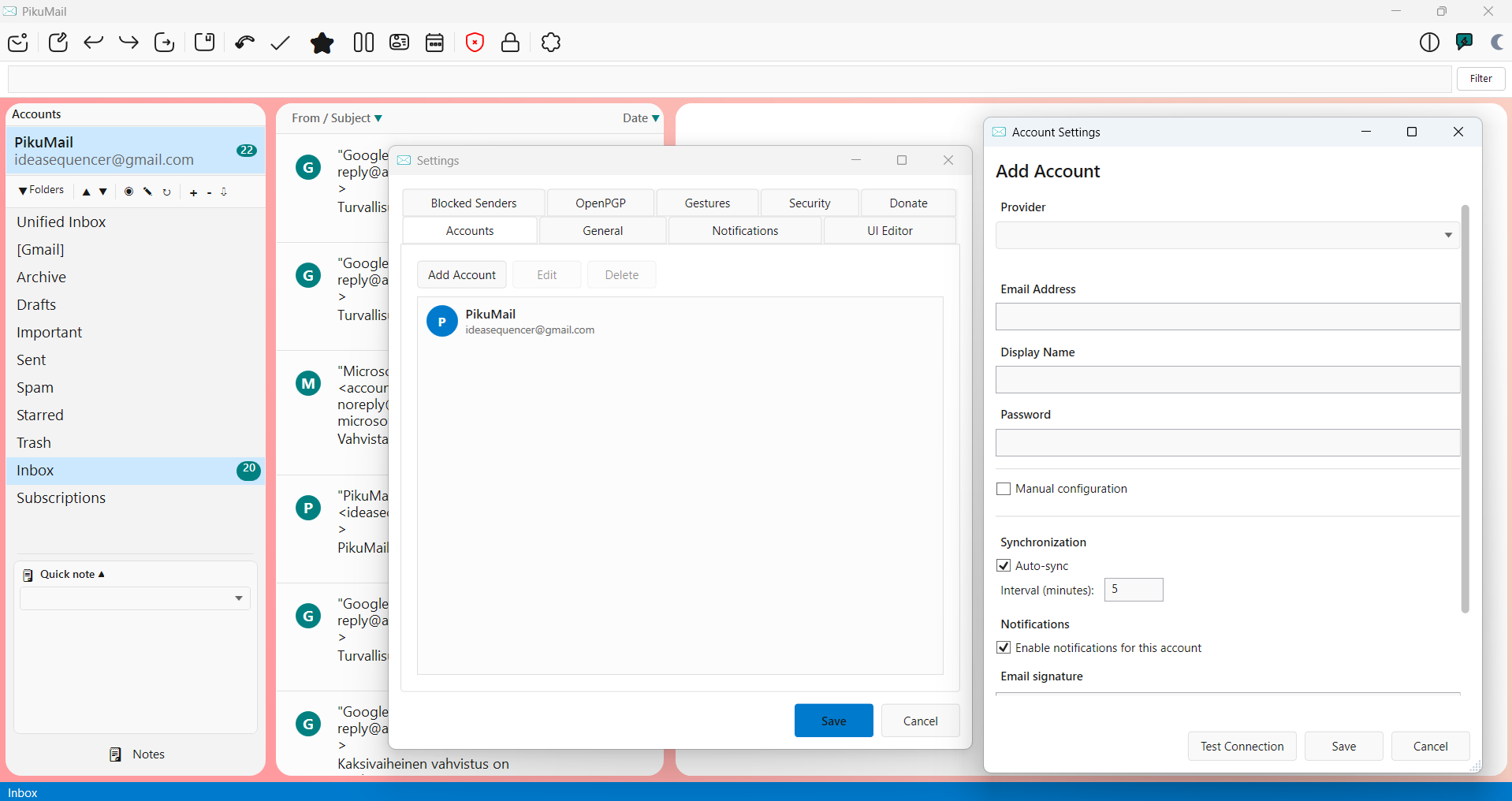The image size is (1512, 801).
Task: Click the refresh icon in Folders toolbar
Action: (166, 192)
